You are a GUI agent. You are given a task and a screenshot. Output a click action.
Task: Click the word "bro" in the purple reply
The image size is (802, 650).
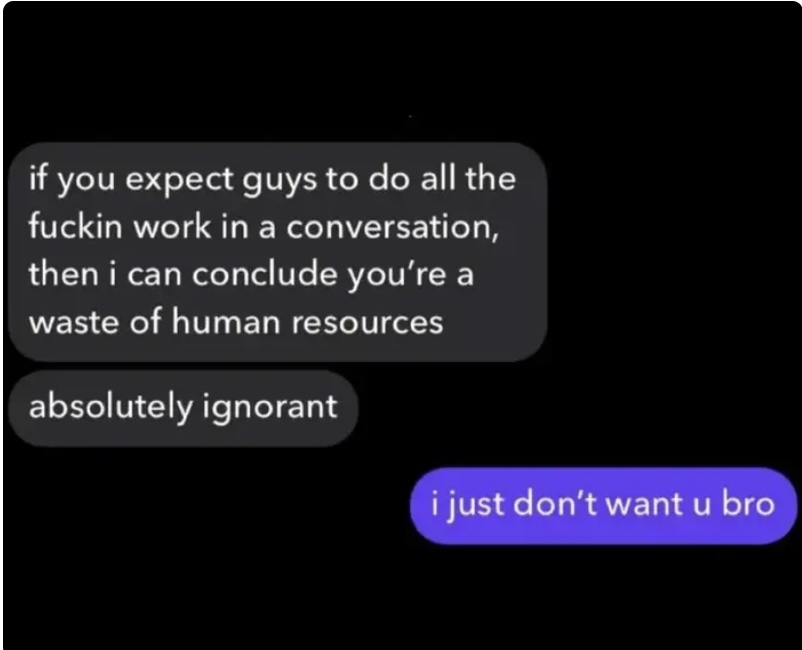[x=748, y=504]
